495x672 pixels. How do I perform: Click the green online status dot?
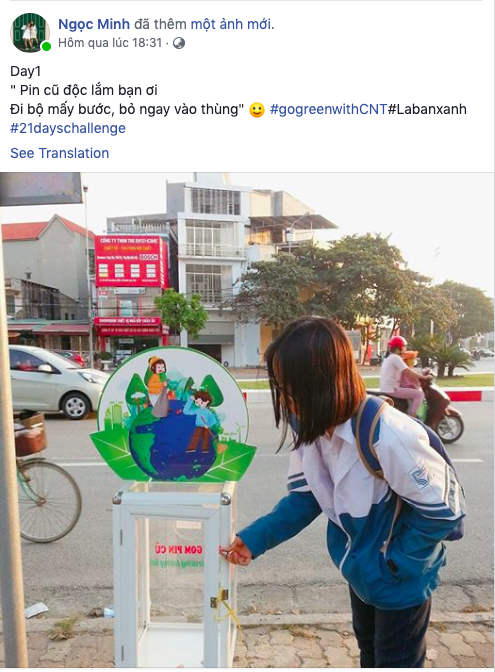coord(46,46)
